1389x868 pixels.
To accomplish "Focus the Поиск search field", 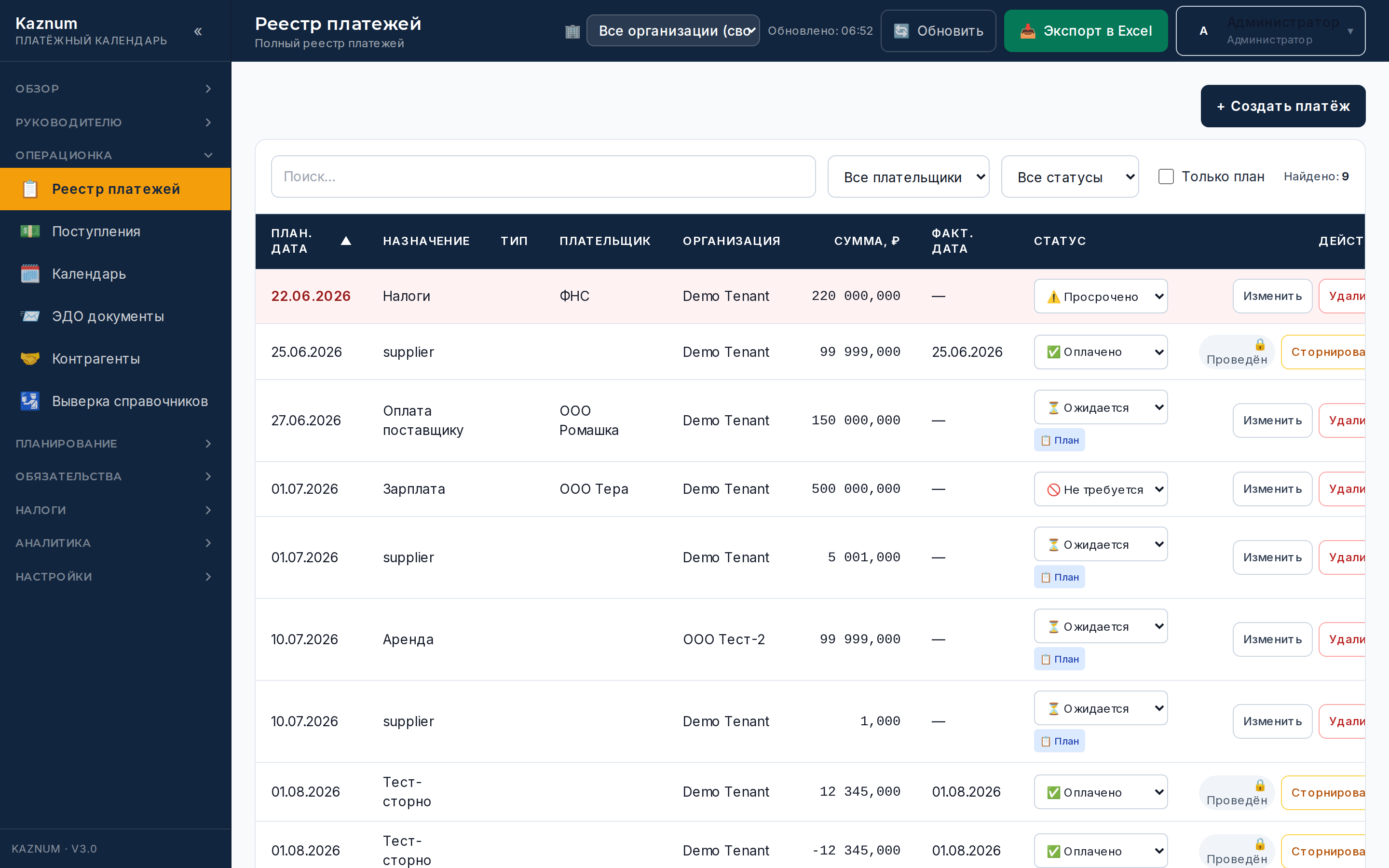I will [543, 177].
